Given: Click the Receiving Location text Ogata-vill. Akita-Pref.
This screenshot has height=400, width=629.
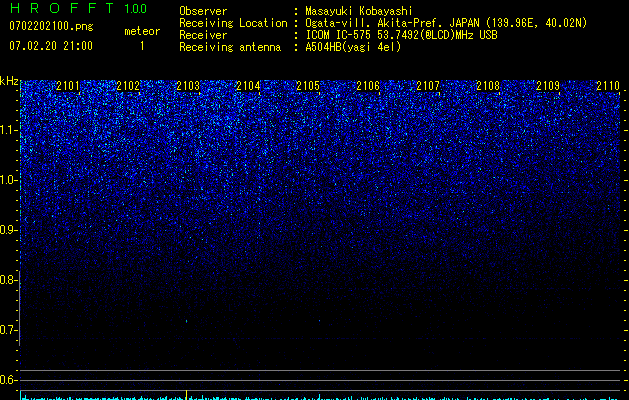Looking at the screenshot, I should click(374, 23).
